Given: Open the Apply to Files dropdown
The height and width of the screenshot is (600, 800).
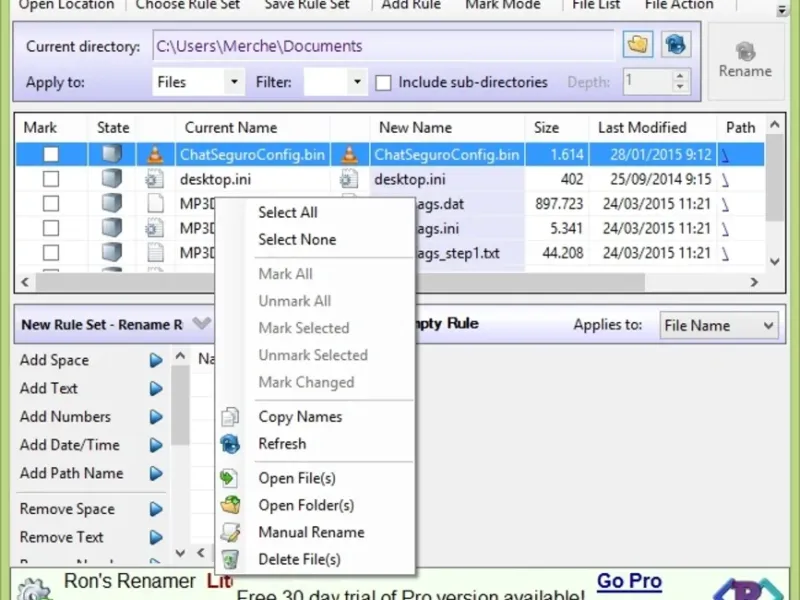Looking at the screenshot, I should [x=234, y=82].
